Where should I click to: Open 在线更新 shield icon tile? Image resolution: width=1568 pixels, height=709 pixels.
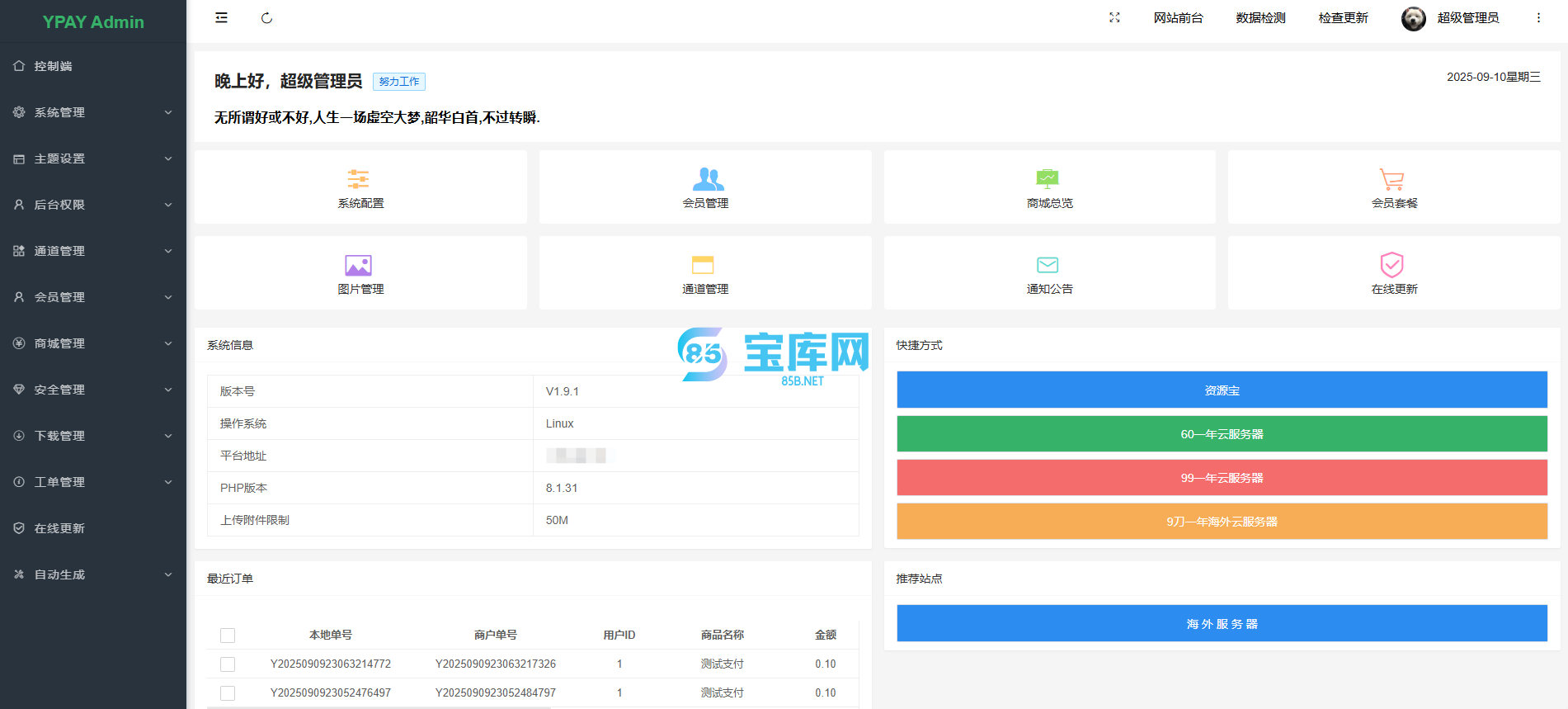point(1391,265)
